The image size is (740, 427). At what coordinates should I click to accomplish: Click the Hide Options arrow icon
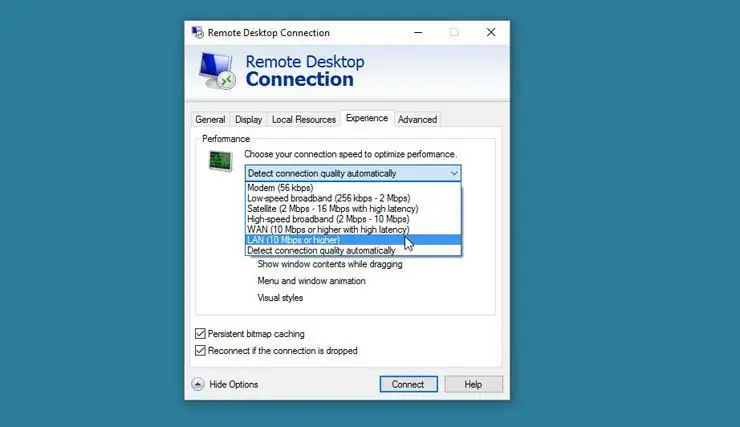(x=198, y=384)
